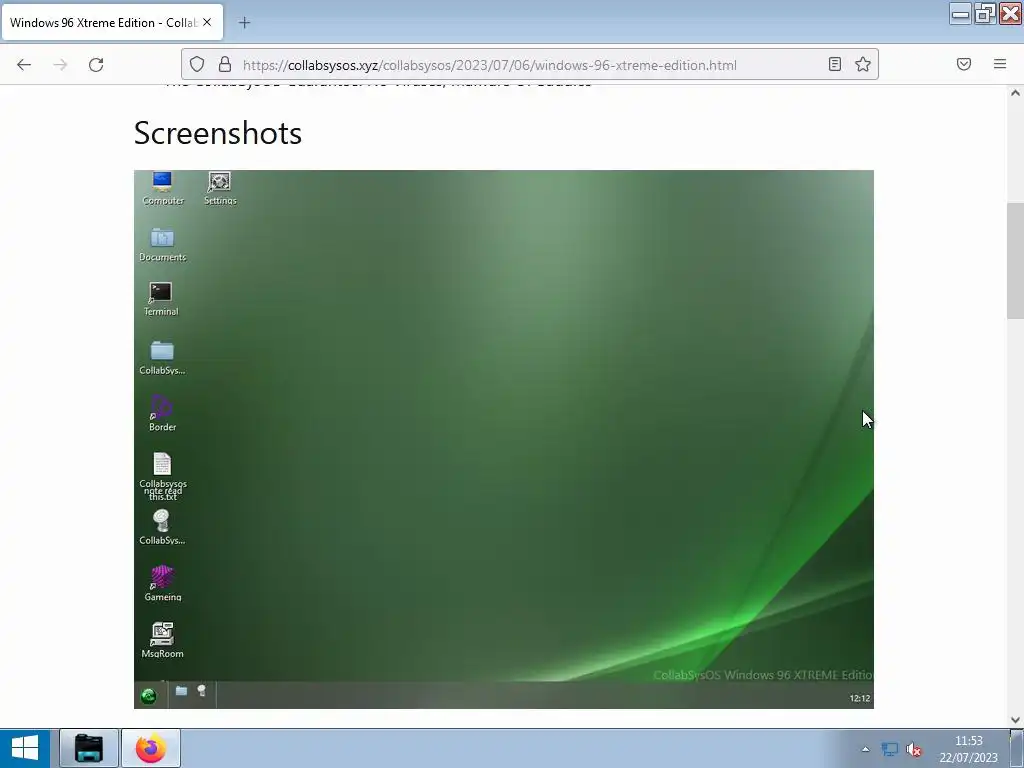
Task: Click the desktop screenshot image
Action: point(504,439)
